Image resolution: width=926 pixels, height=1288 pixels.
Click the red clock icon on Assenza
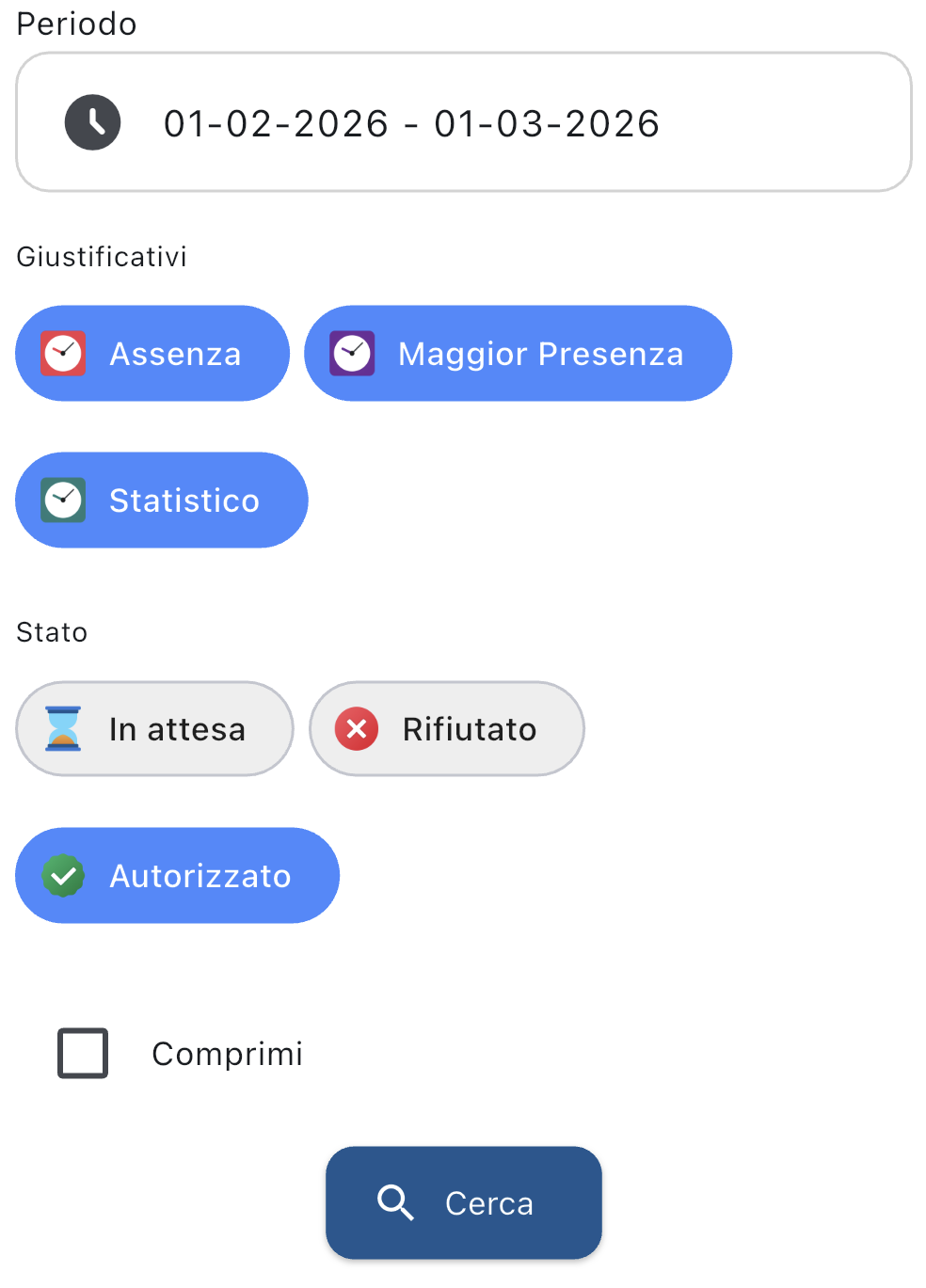click(x=64, y=354)
